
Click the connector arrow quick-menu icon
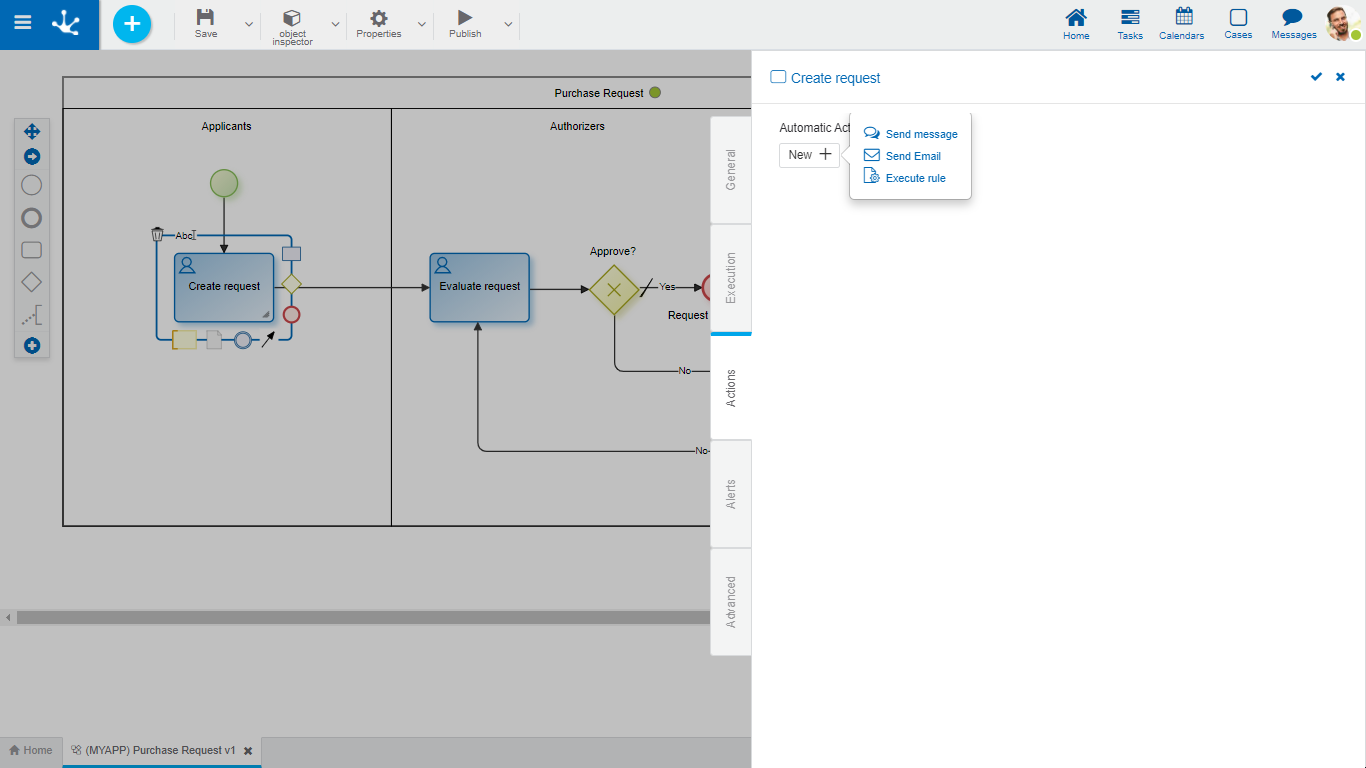point(268,340)
